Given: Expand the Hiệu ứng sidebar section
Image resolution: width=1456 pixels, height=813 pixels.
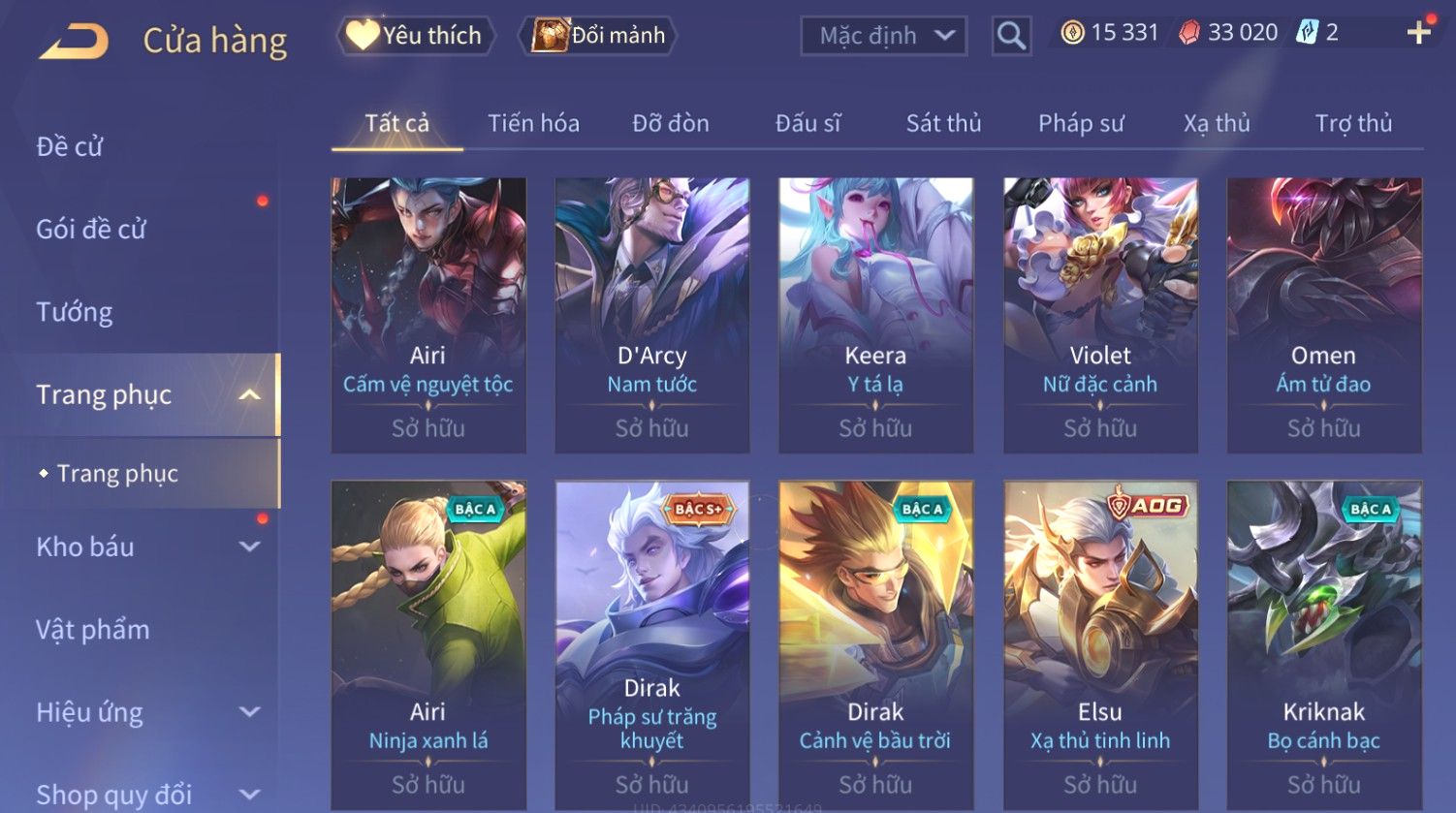Looking at the screenshot, I should pyautogui.click(x=249, y=712).
